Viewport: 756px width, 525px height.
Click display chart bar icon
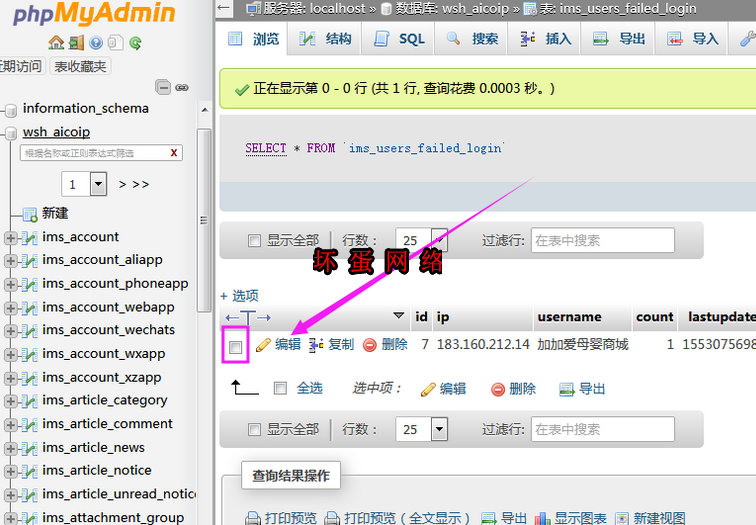pos(542,519)
